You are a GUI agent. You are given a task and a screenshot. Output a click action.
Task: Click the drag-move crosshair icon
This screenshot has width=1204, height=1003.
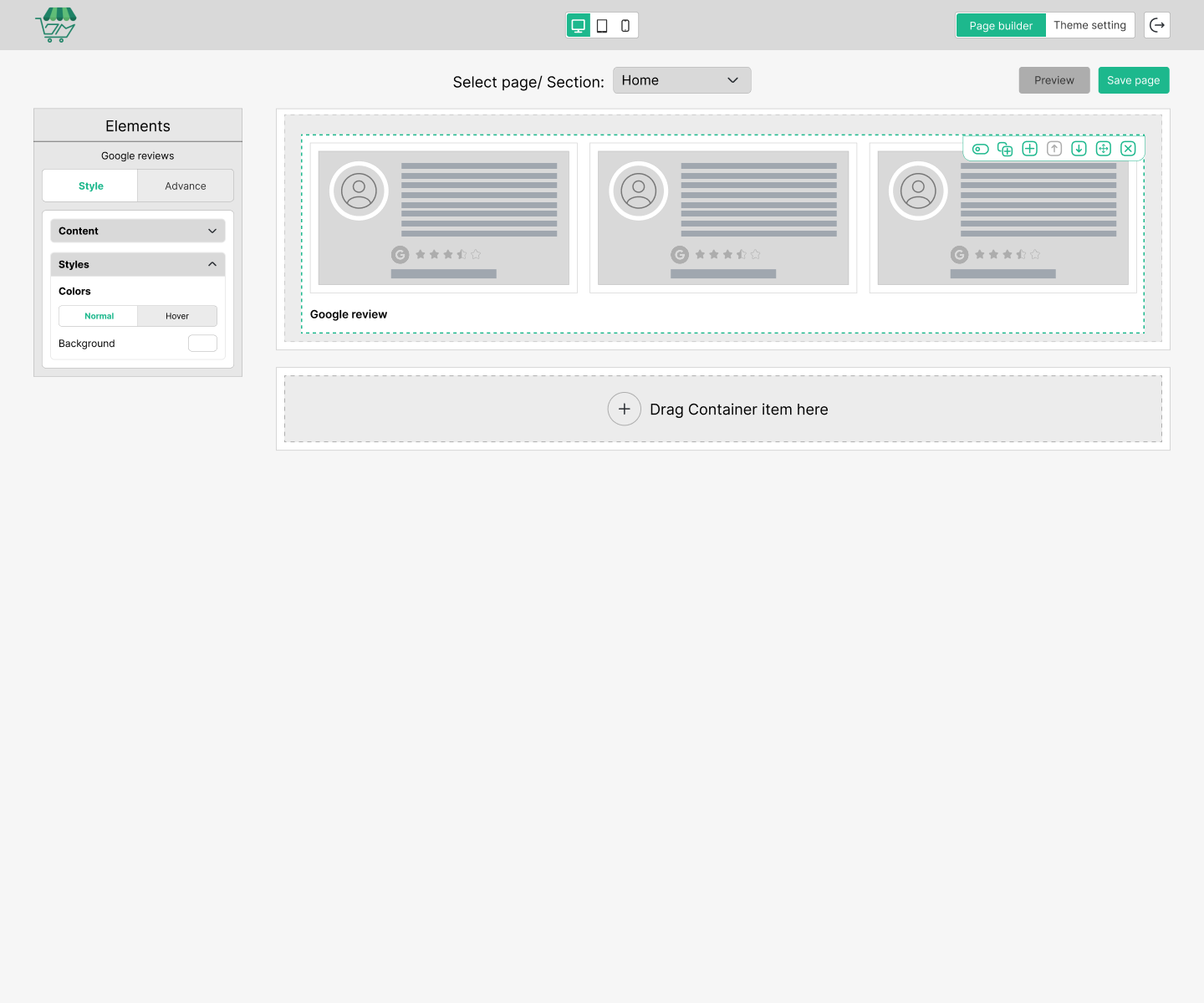[x=1104, y=149]
